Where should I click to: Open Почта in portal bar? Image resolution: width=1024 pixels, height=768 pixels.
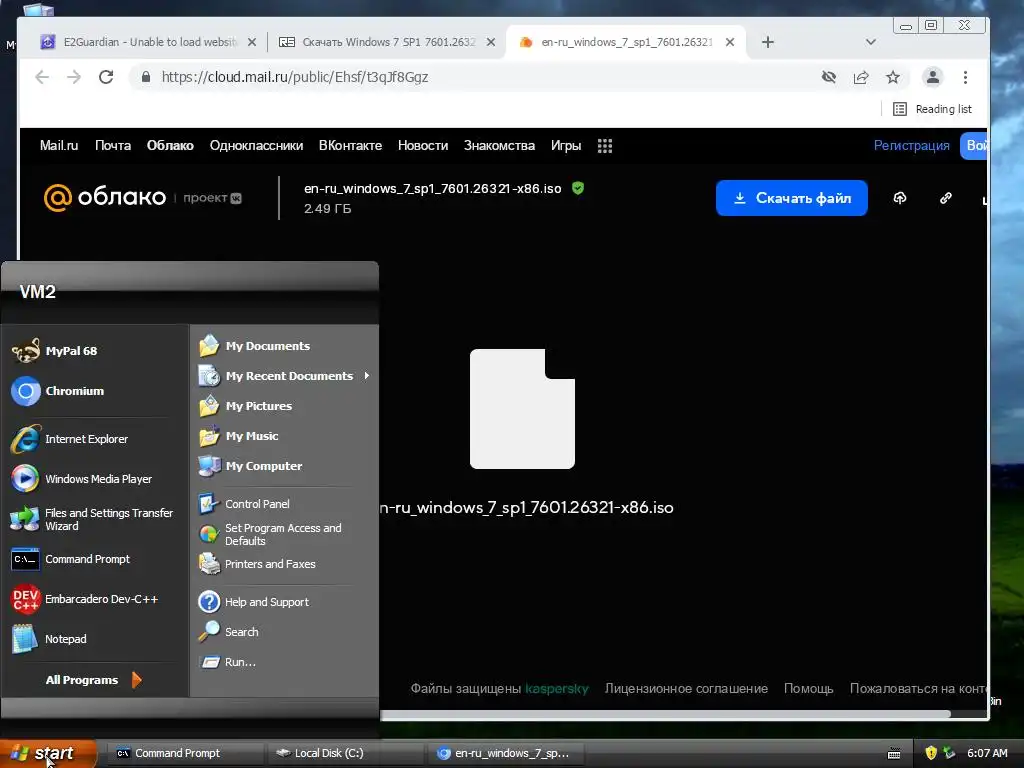click(x=113, y=146)
